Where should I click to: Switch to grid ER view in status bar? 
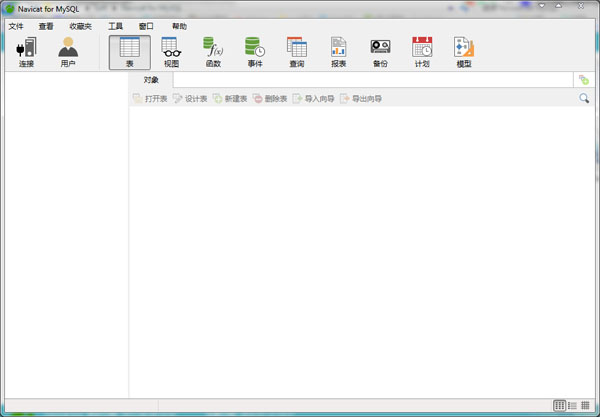pos(585,405)
